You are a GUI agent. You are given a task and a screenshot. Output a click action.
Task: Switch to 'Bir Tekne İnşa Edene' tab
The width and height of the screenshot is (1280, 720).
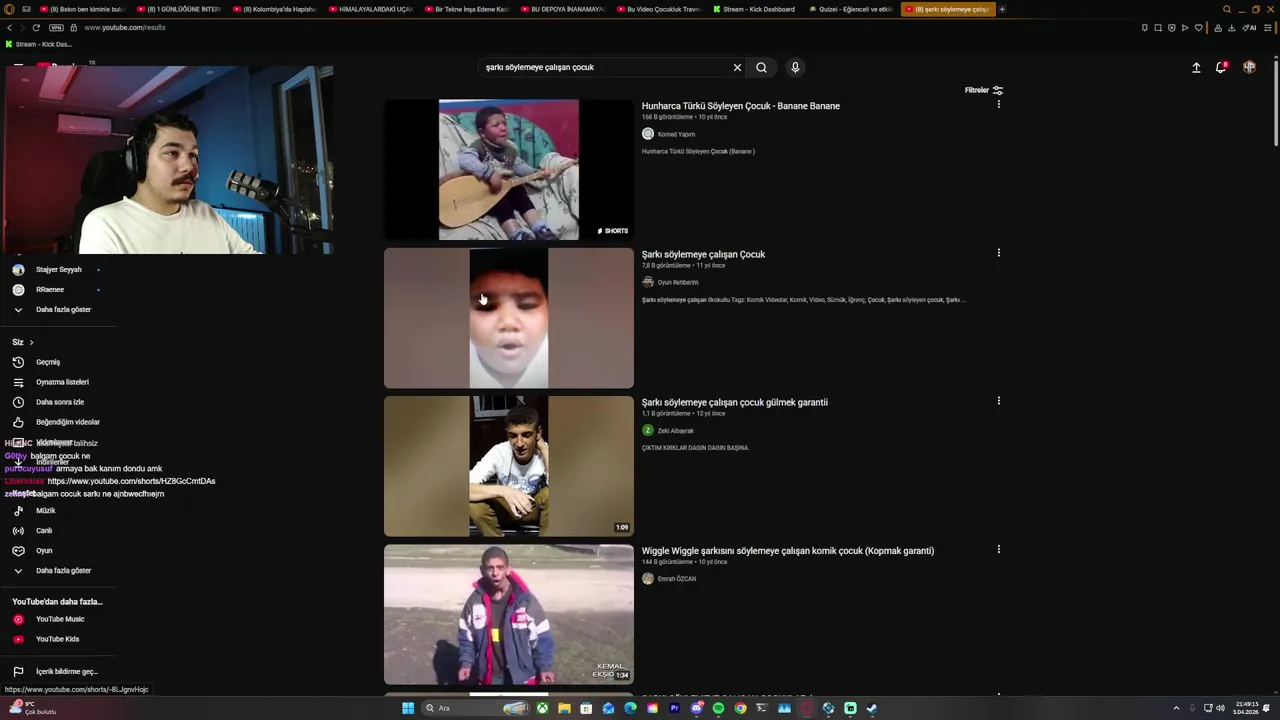[466, 9]
